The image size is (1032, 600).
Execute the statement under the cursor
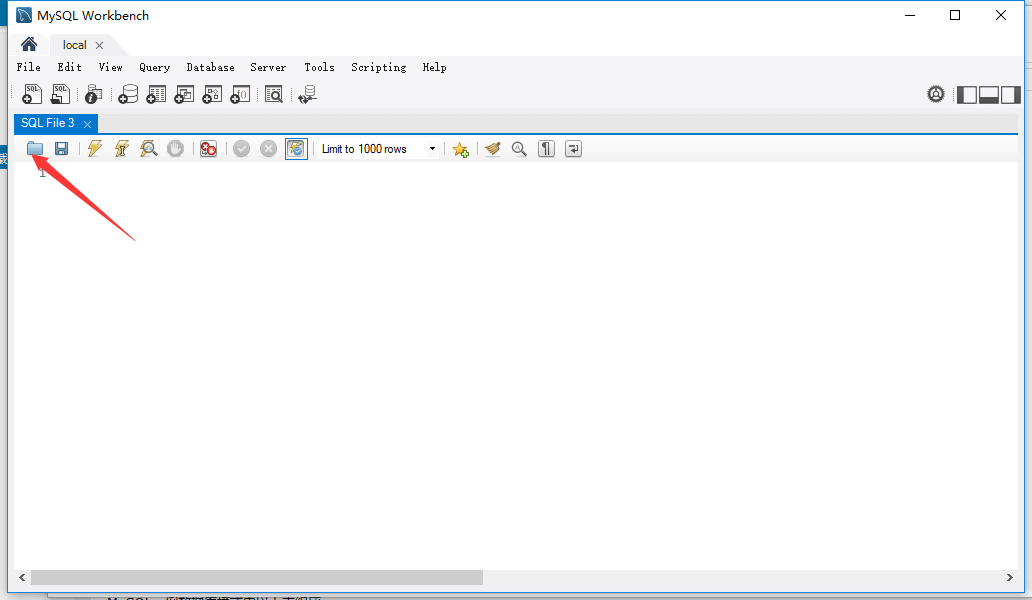pyautogui.click(x=122, y=149)
